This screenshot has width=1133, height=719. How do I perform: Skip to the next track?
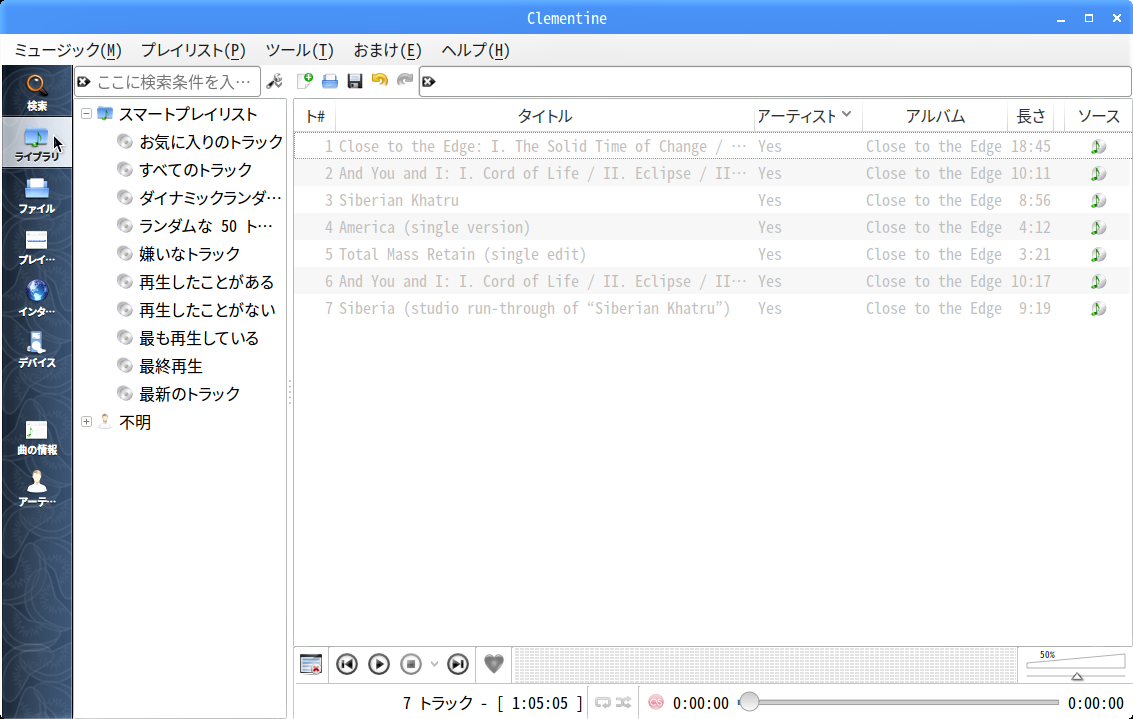click(x=457, y=664)
